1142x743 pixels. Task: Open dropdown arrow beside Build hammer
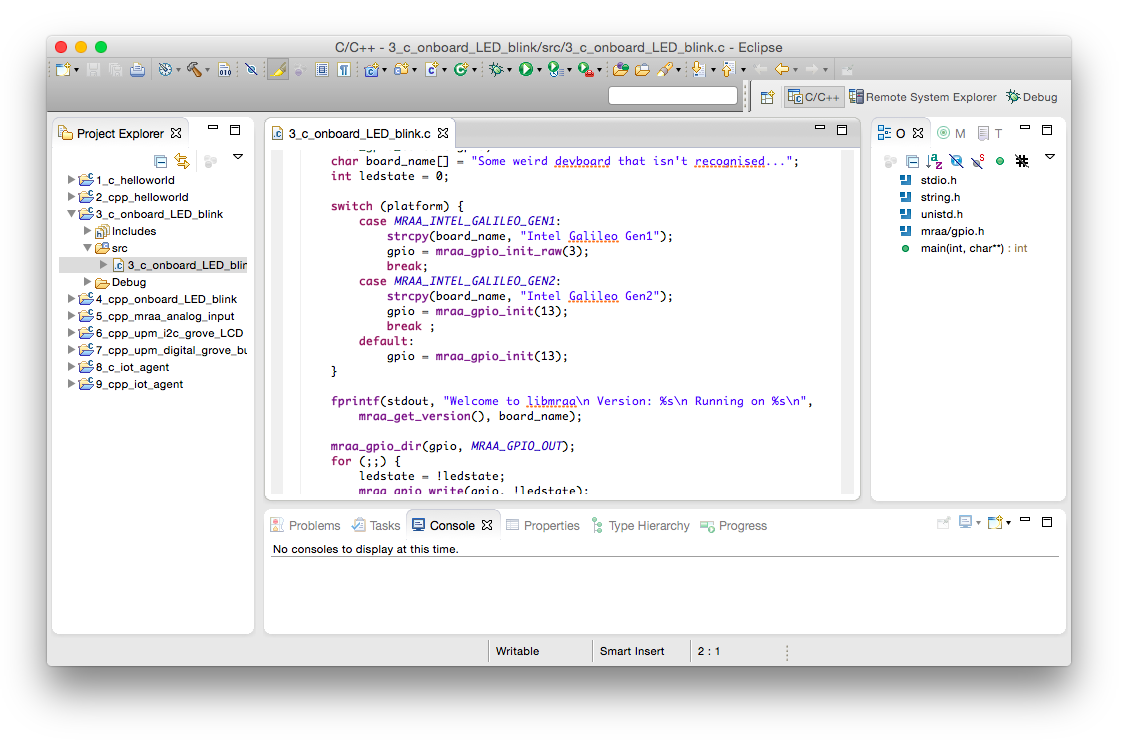click(207, 71)
